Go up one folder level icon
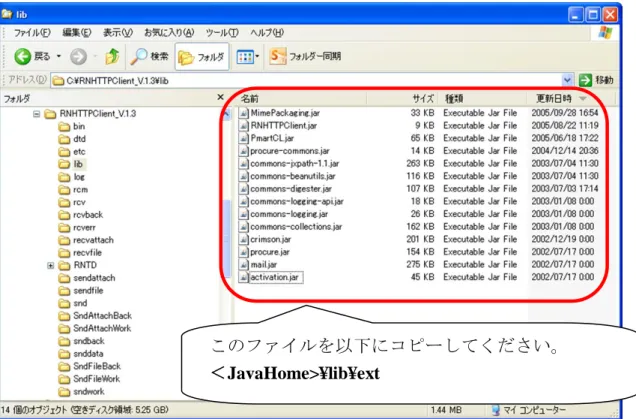The image size is (636, 419). pyautogui.click(x=112, y=56)
